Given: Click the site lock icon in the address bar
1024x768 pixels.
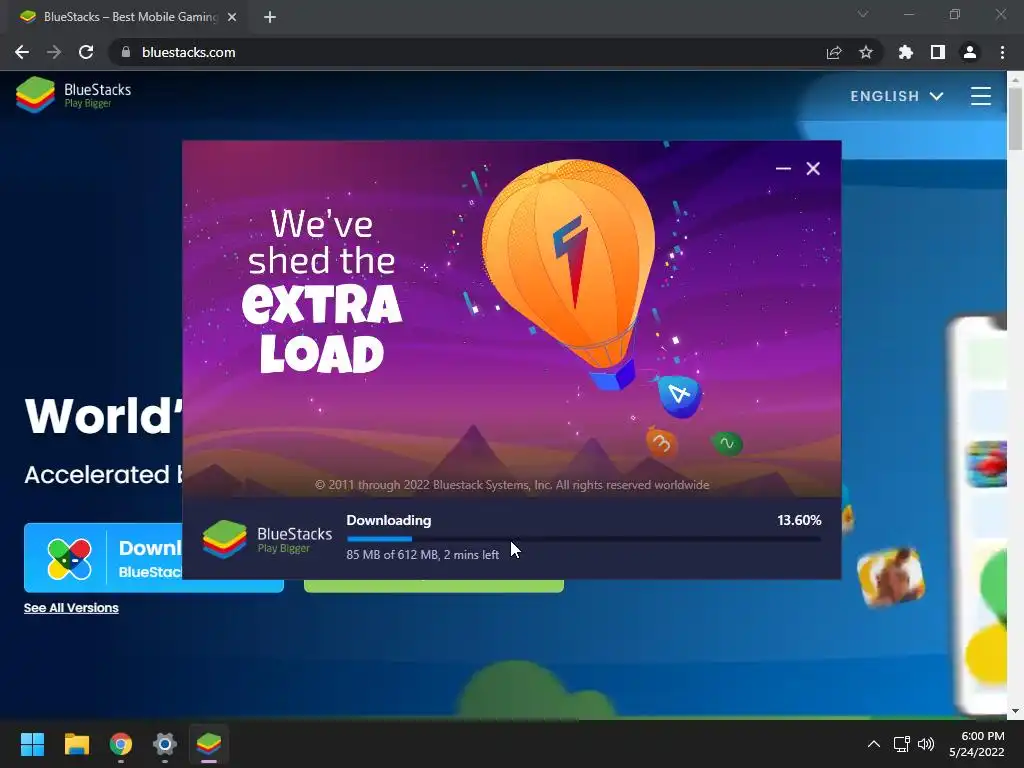Looking at the screenshot, I should pyautogui.click(x=126, y=52).
